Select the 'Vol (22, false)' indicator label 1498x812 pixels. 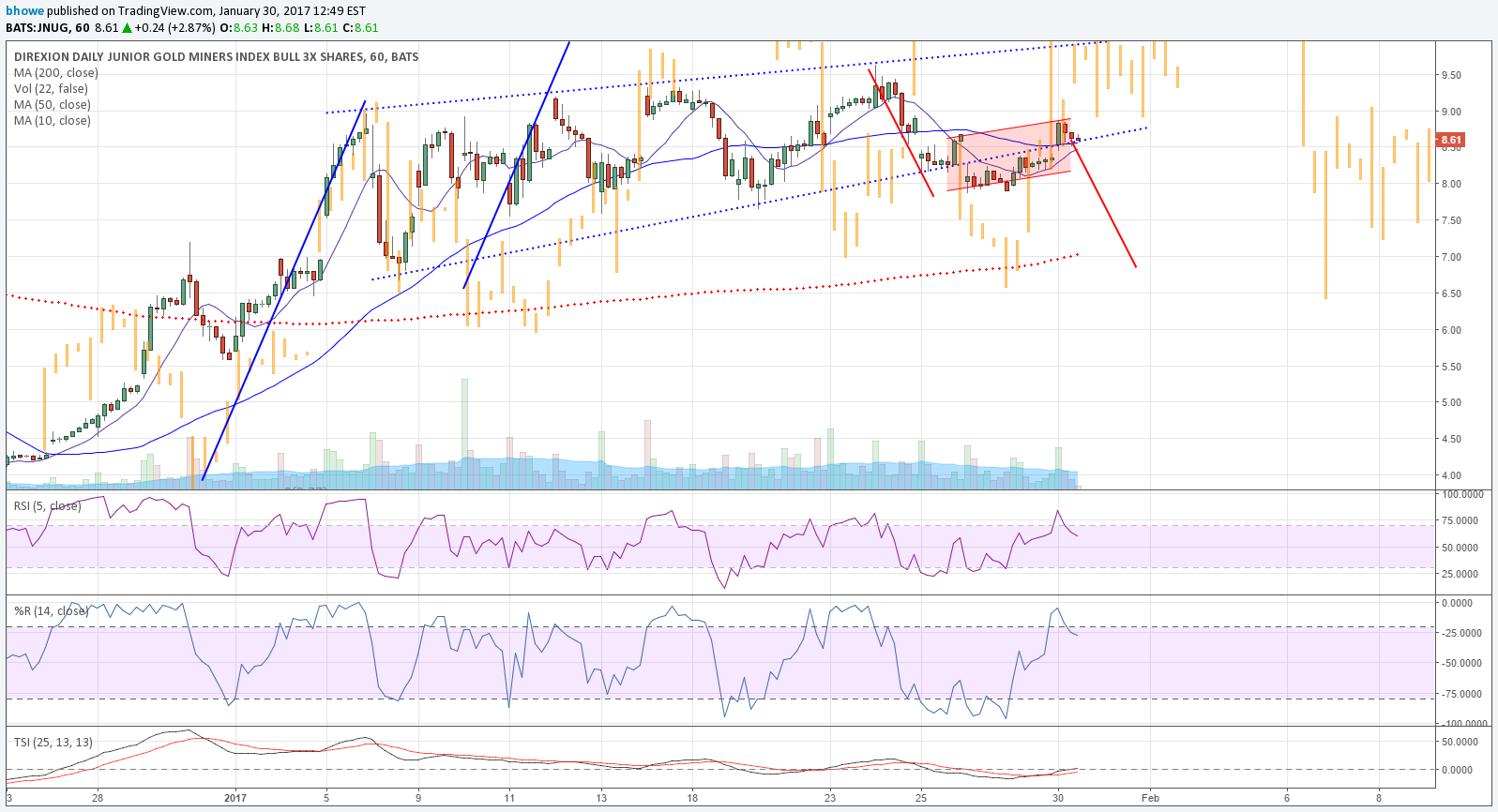click(x=51, y=89)
